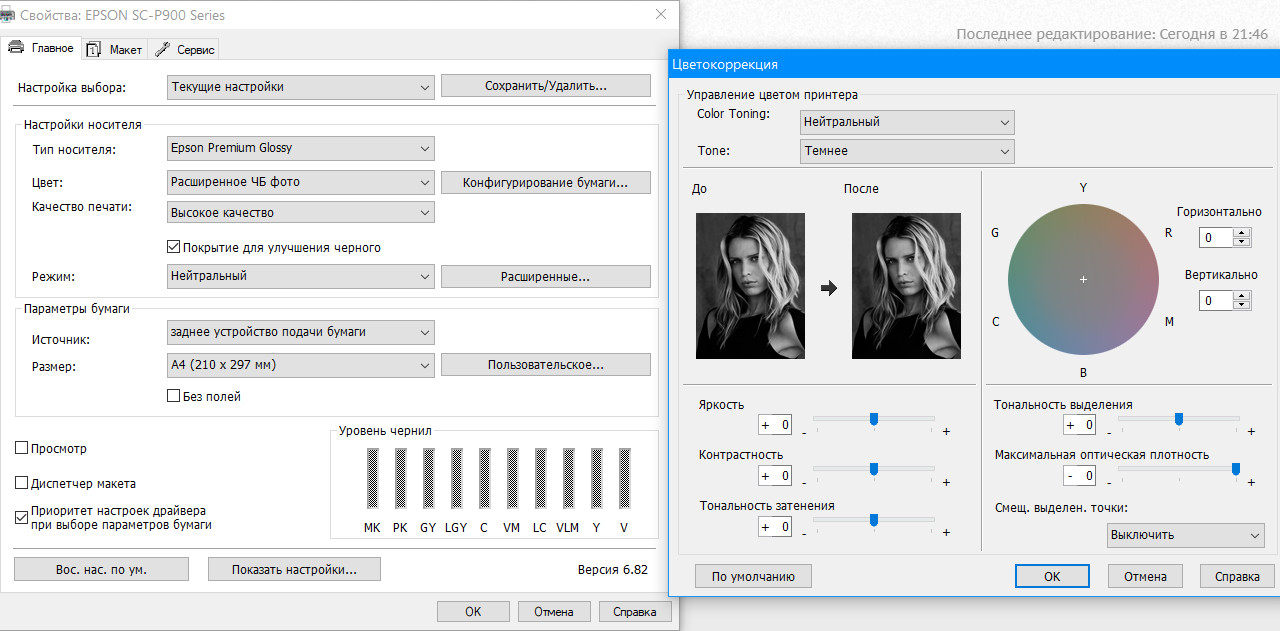This screenshot has height=631, width=1280.
Task: Click the После preview portrait thumbnail
Action: coord(906,286)
